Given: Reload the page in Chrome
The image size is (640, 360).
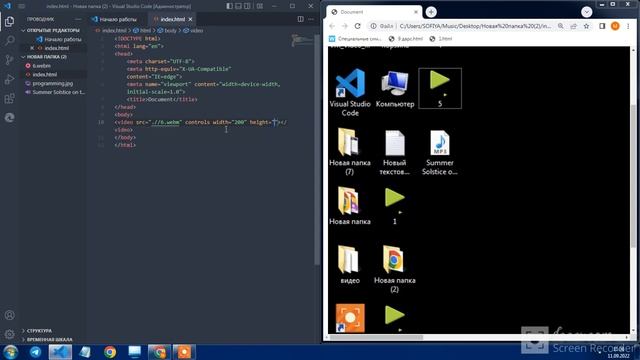Looking at the screenshot, I should [358, 26].
